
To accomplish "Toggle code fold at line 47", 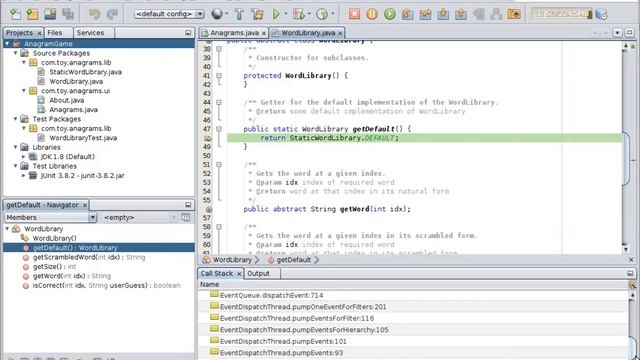I will pos(219,129).
